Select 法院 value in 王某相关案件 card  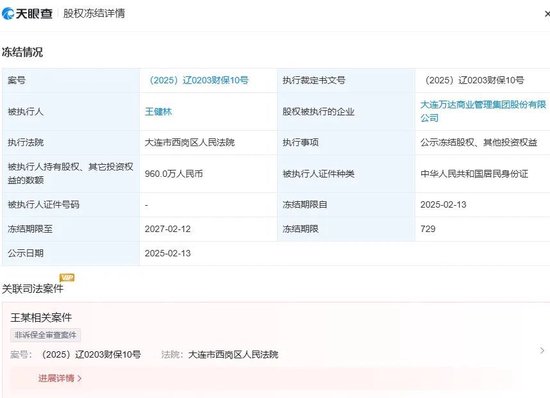tap(233, 355)
